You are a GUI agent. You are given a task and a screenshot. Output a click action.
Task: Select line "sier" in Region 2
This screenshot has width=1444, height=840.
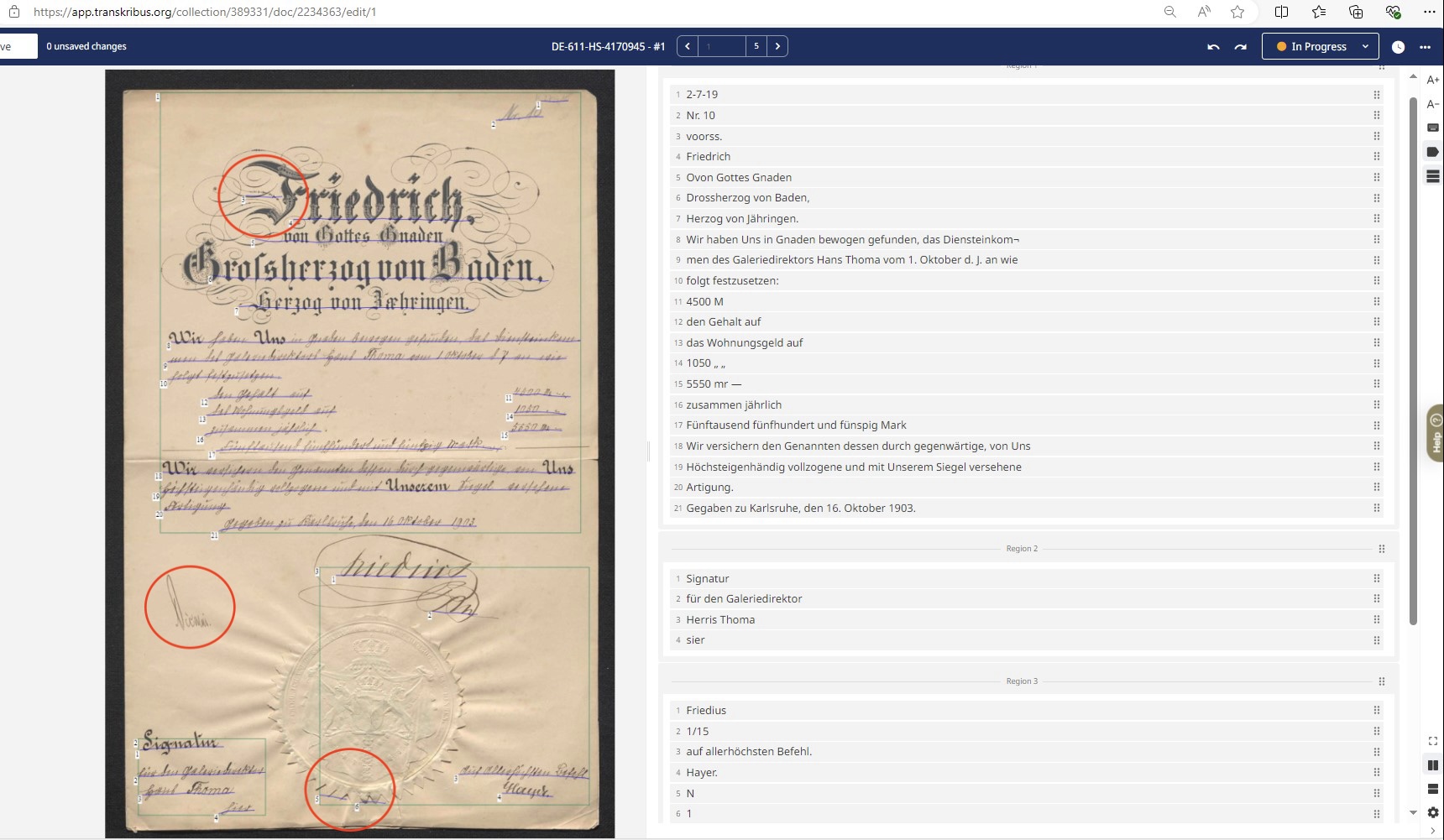pos(1026,640)
